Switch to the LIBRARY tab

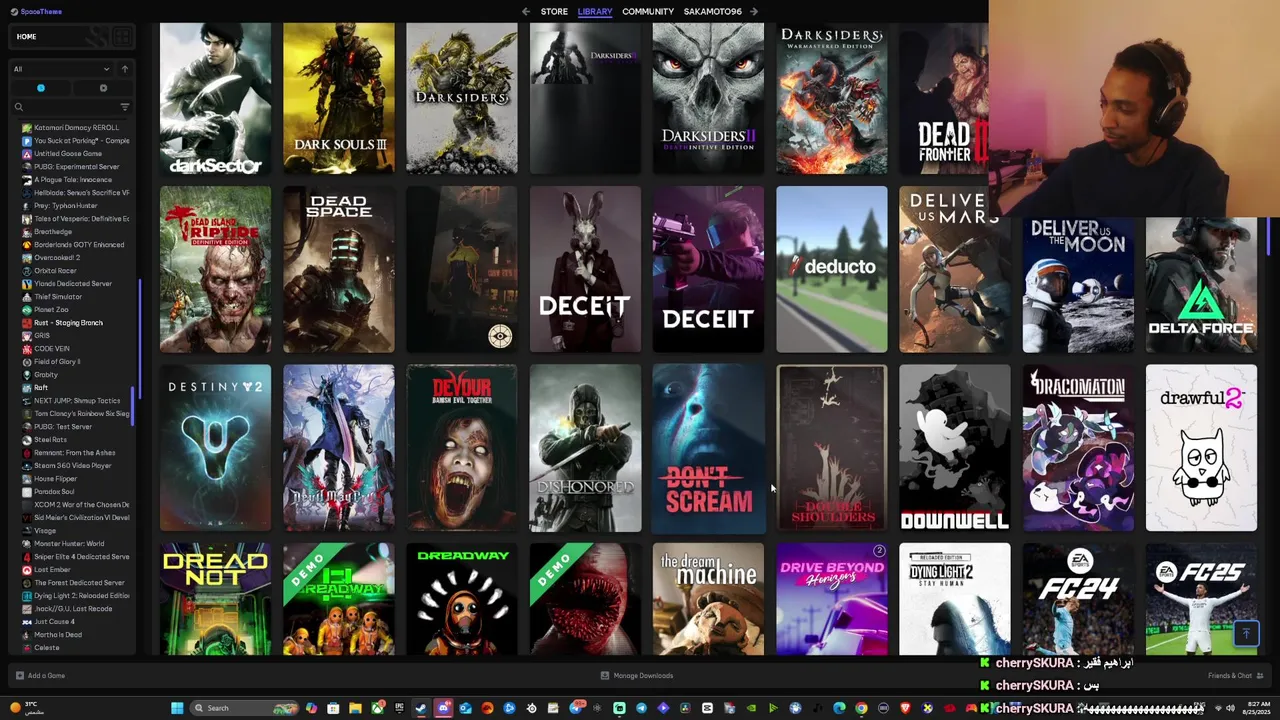pos(595,11)
